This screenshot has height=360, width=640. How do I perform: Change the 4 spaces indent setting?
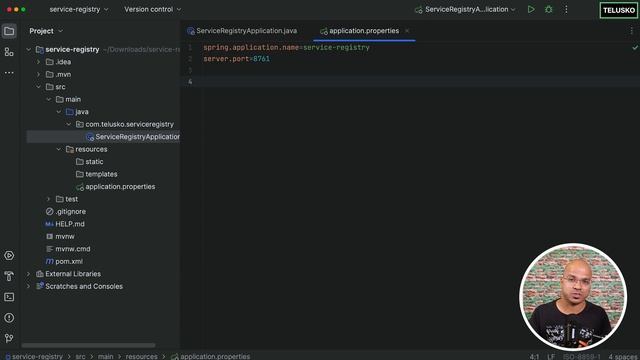pyautogui.click(x=624, y=357)
